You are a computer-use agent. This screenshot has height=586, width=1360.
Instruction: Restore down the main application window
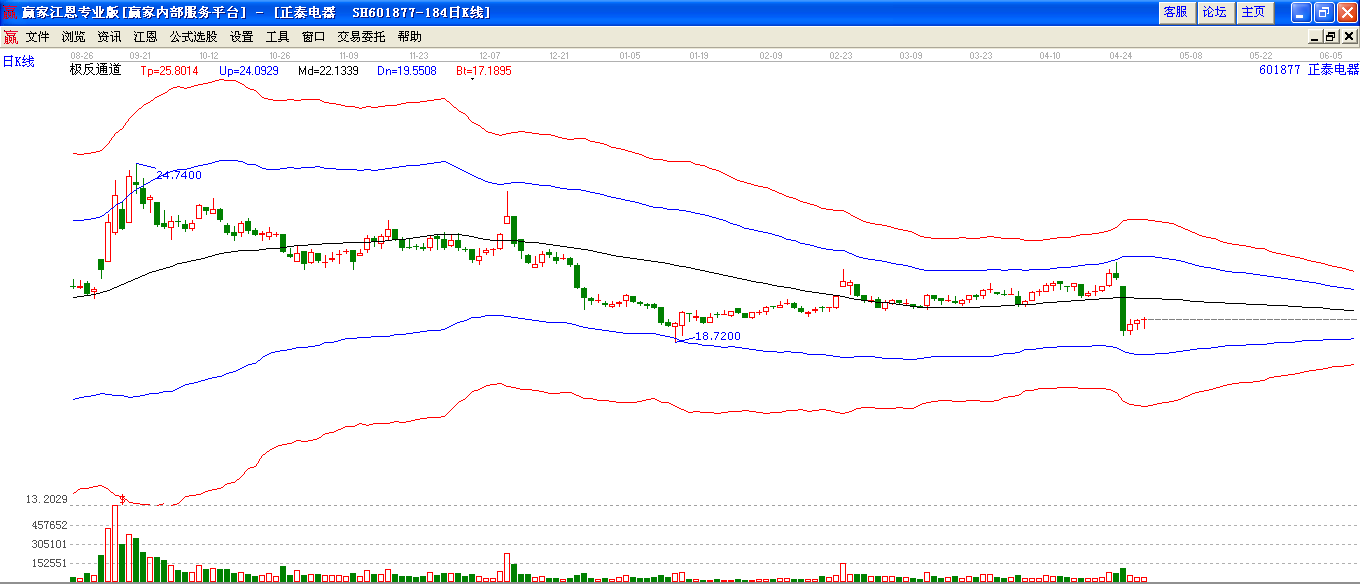1324,12
